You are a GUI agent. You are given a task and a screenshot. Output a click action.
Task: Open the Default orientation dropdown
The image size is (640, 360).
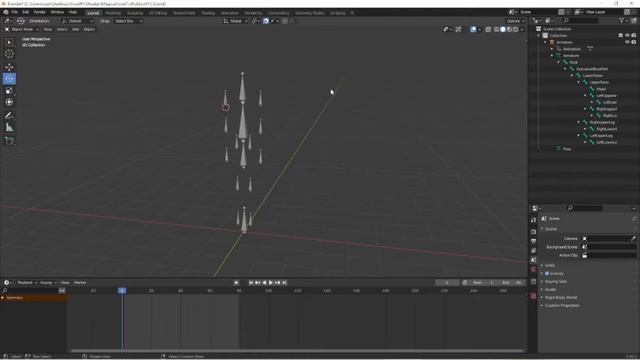(x=78, y=21)
